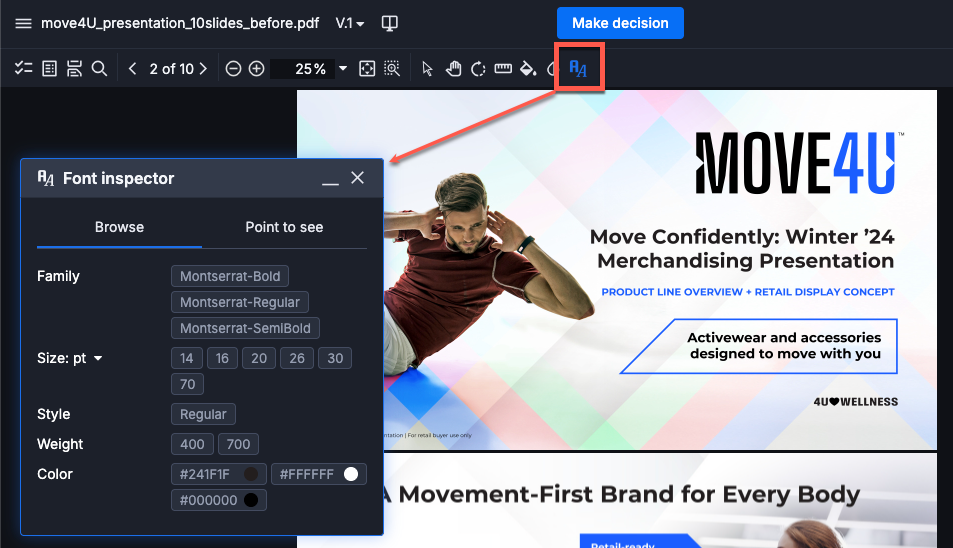The height and width of the screenshot is (548, 953).
Task: Select the pointer arrow tool
Action: [427, 69]
